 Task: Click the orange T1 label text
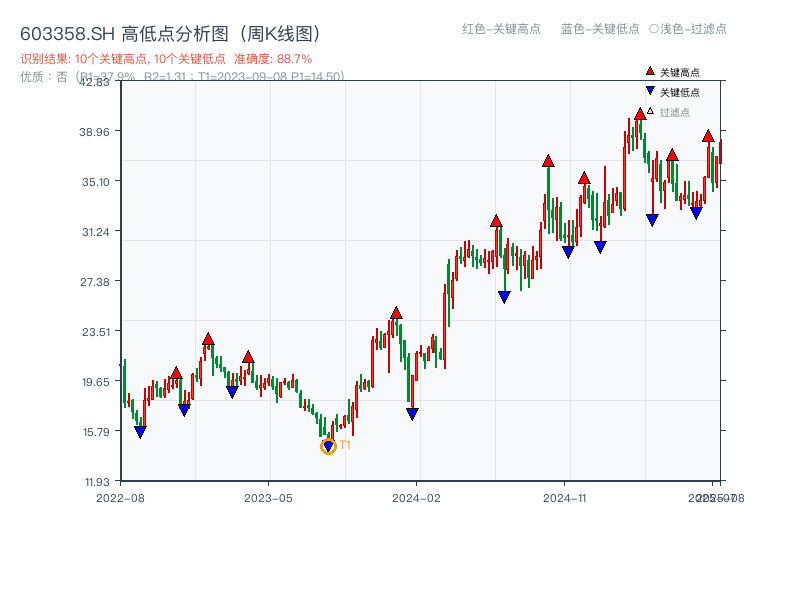pyautogui.click(x=345, y=445)
